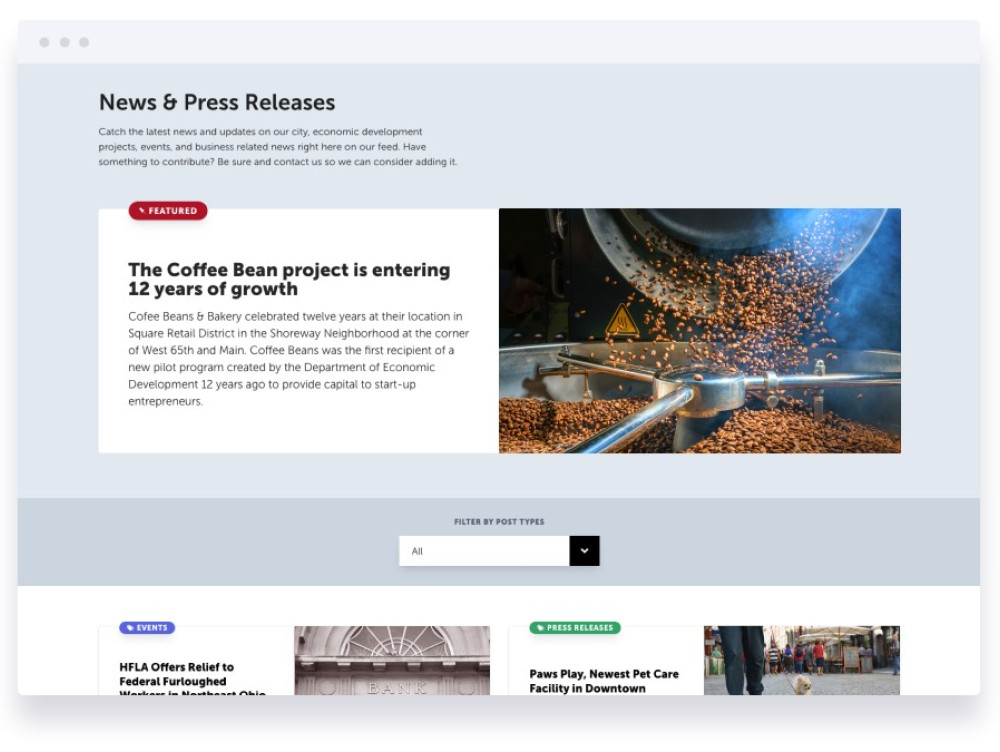Click the first gray window dot
Image resolution: width=1000 pixels, height=752 pixels.
pos(44,42)
